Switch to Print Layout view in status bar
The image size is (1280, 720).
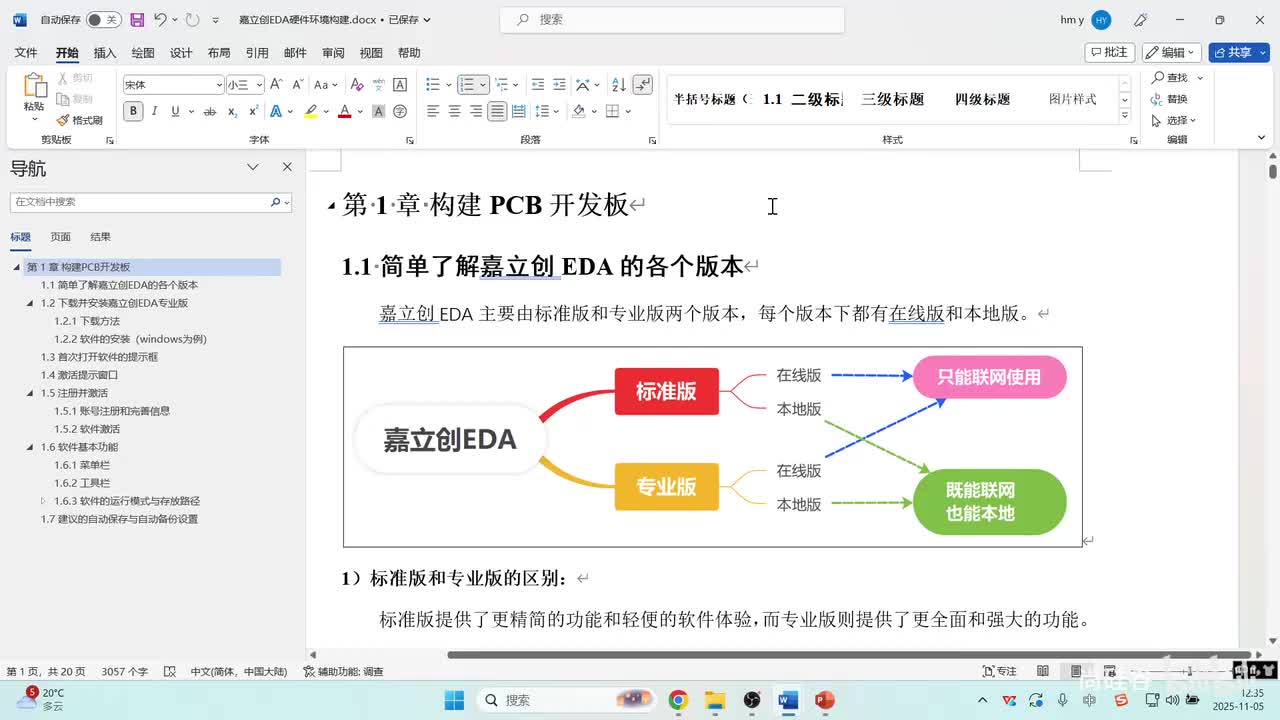1076,671
